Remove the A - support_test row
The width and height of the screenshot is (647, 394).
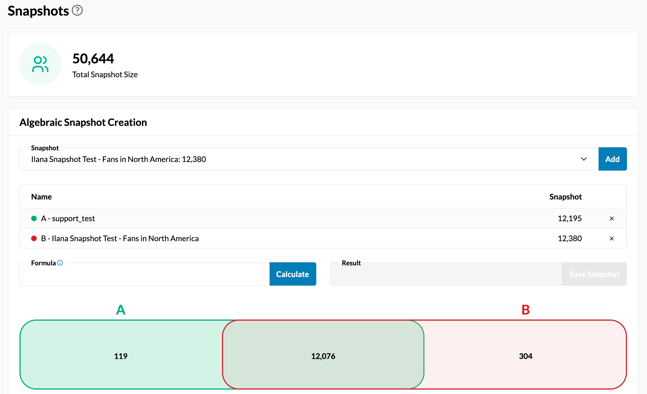[612, 219]
